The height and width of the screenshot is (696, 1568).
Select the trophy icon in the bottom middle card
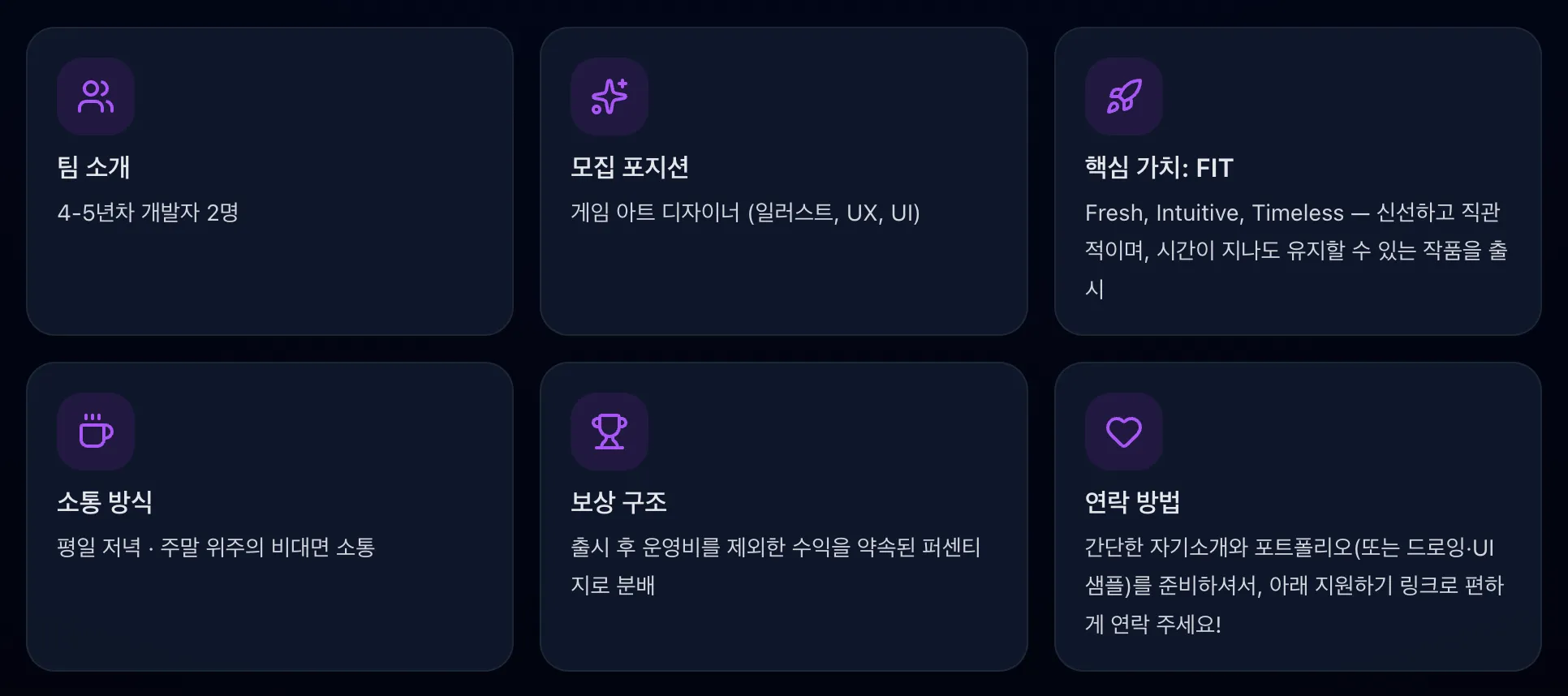point(610,432)
